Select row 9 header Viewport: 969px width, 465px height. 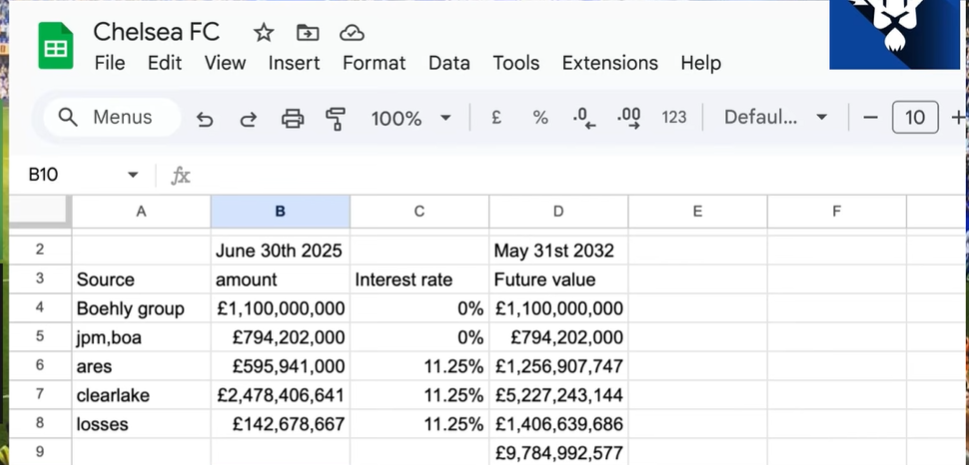click(x=40, y=451)
